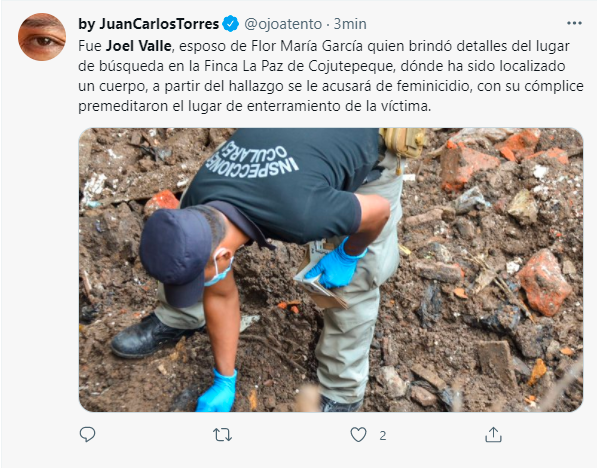Click the bold name Joel Valle
The height and width of the screenshot is (468, 597).
[x=139, y=46]
